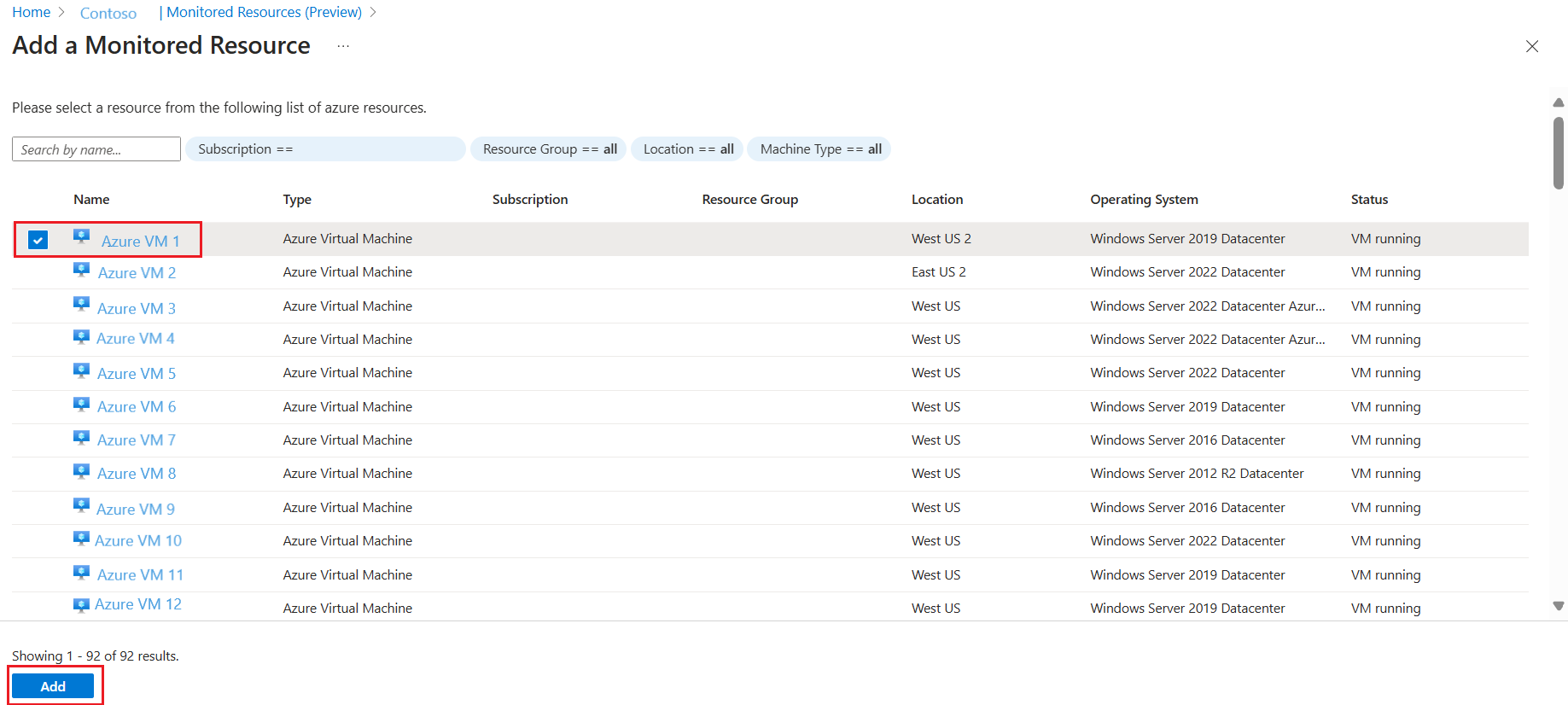Click the vertical scrollbar thumb
The image size is (1568, 705).
click(x=1559, y=154)
